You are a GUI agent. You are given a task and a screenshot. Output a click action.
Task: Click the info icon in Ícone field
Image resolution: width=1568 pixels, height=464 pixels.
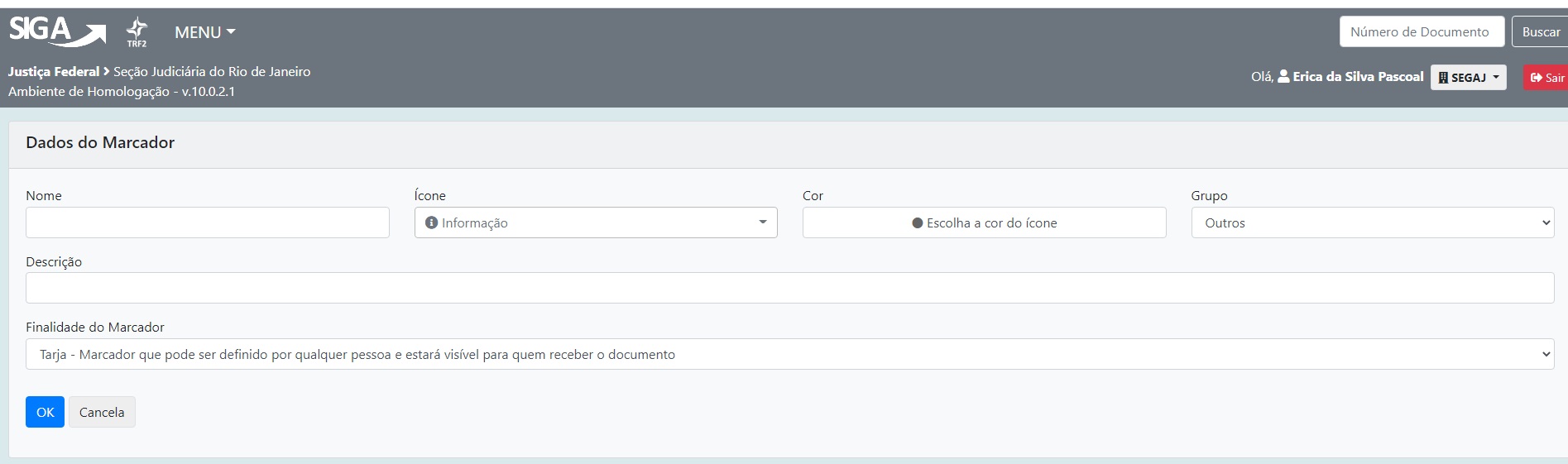(431, 222)
